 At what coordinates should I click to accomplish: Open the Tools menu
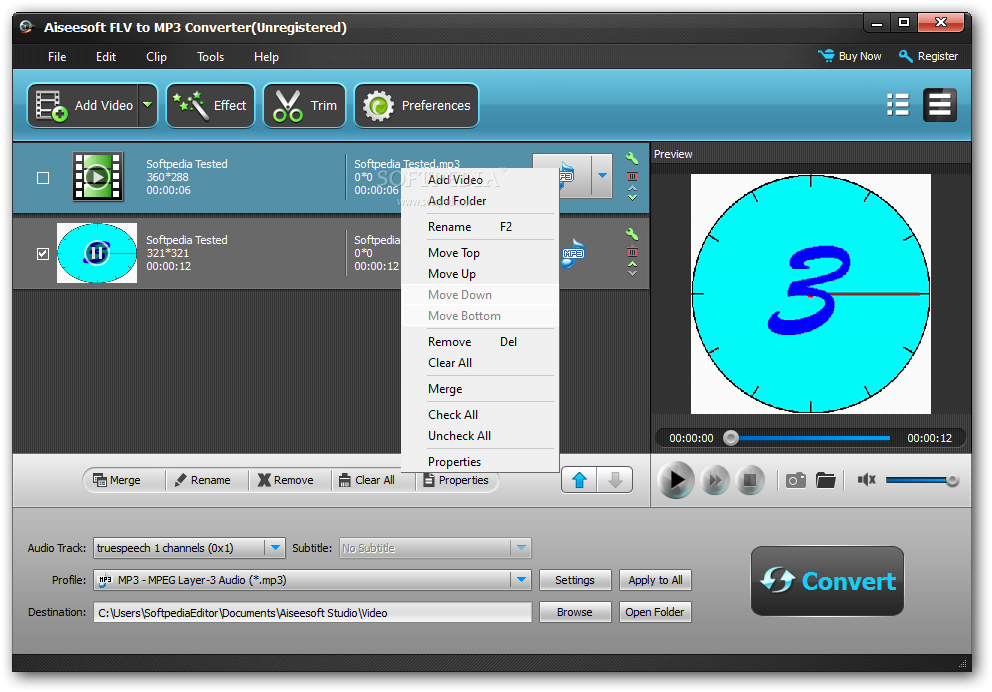[x=210, y=57]
